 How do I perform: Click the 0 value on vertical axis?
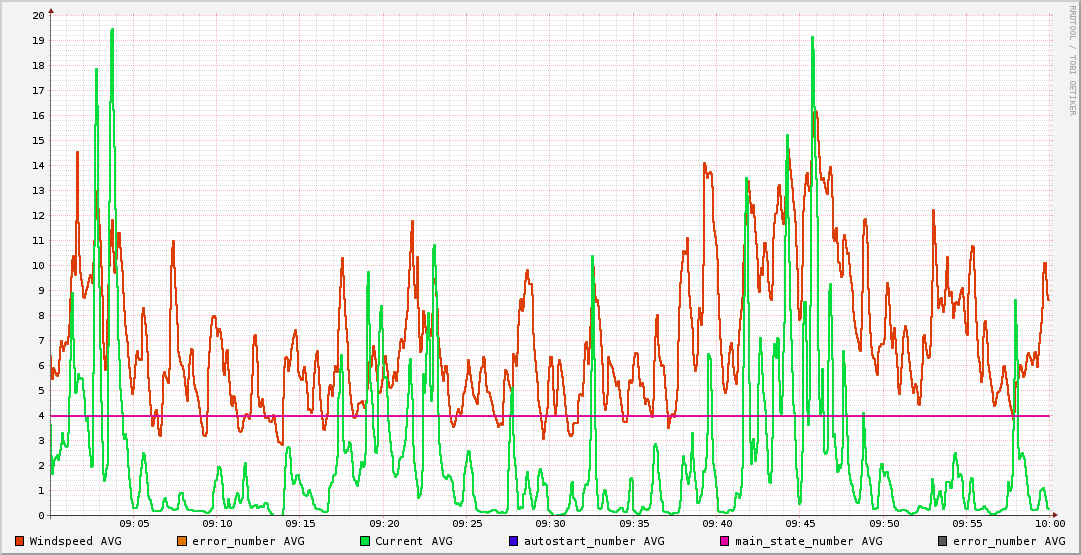pos(41,515)
